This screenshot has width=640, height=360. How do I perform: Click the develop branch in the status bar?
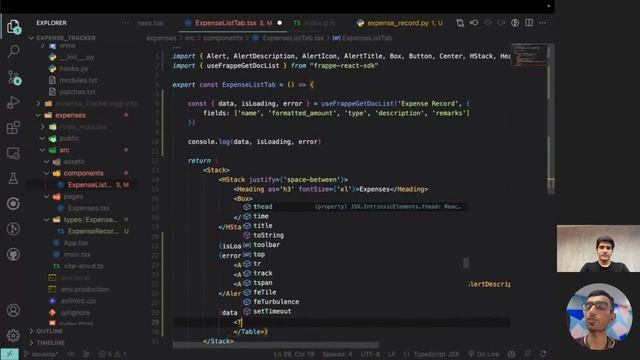pyautogui.click(x=41, y=354)
